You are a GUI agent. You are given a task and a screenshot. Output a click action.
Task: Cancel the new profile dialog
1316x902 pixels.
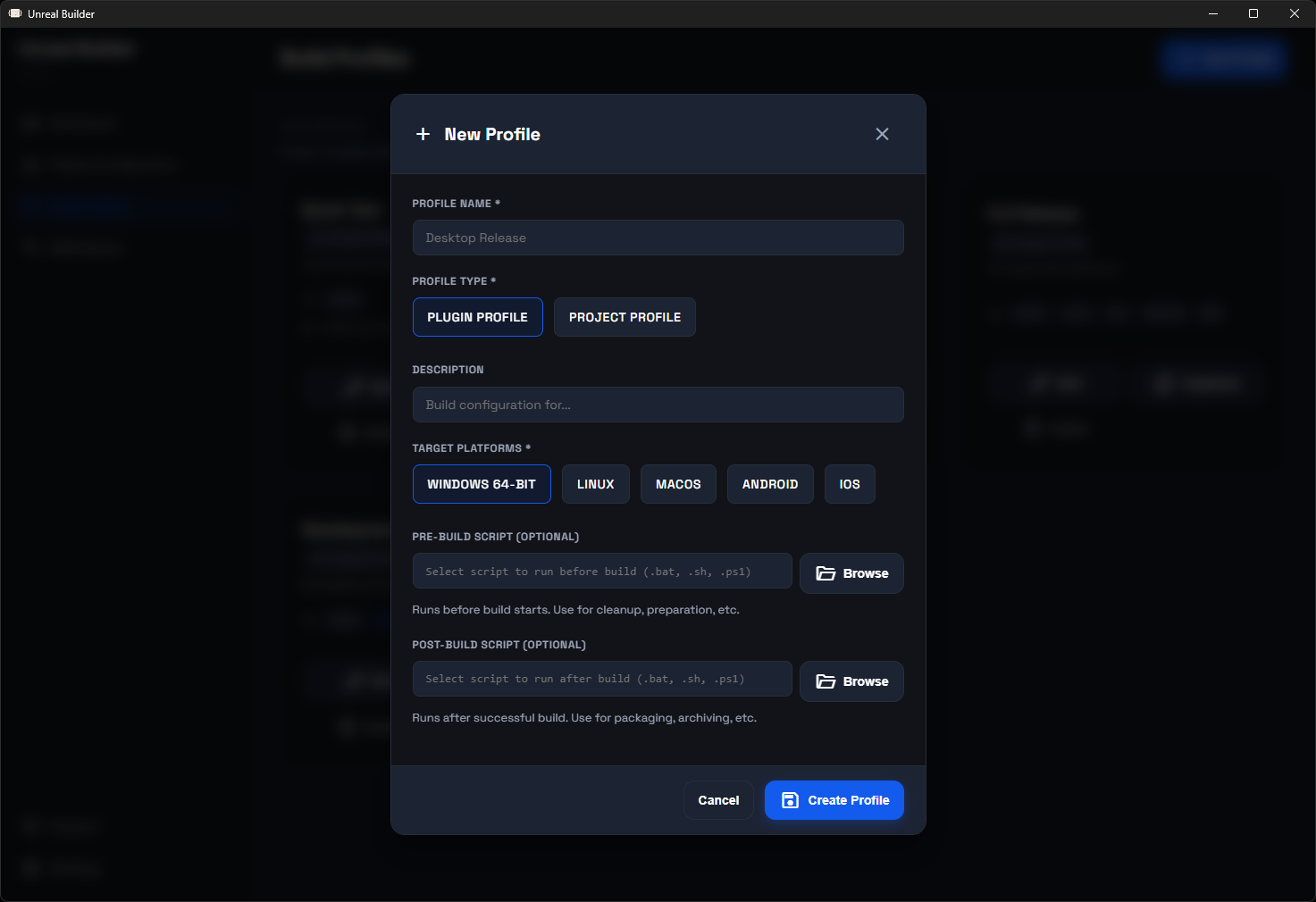(718, 800)
